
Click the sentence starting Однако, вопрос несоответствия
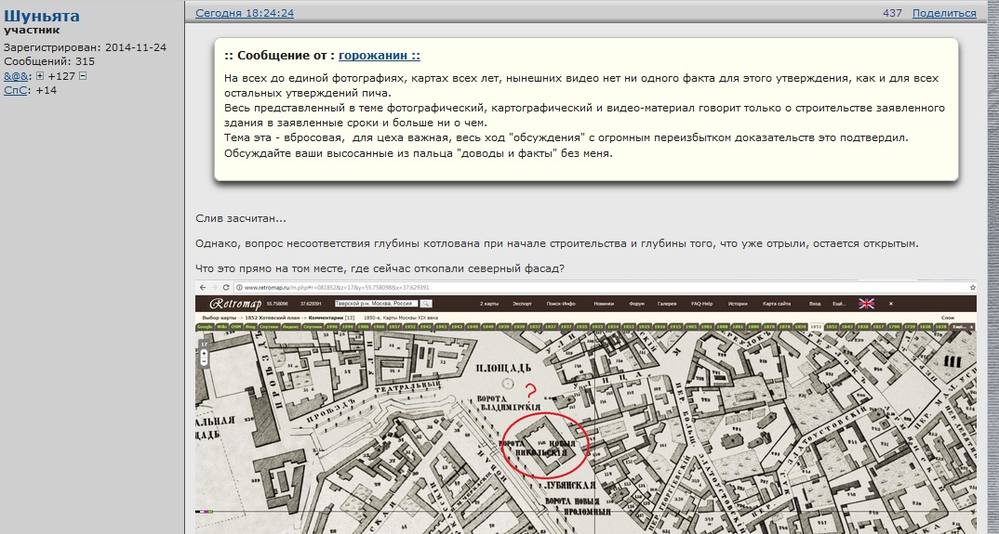(x=557, y=243)
